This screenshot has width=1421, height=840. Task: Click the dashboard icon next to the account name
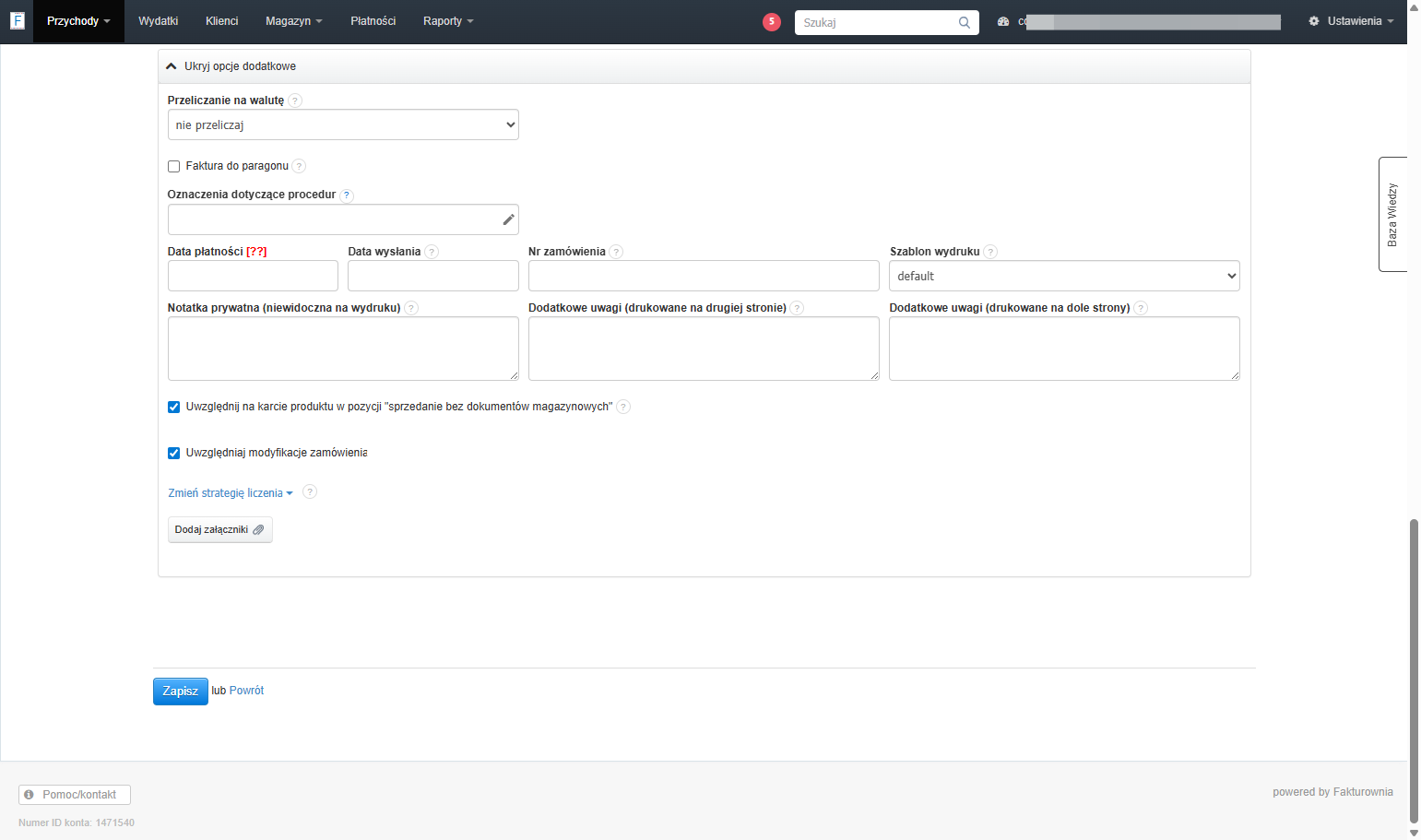[1003, 21]
